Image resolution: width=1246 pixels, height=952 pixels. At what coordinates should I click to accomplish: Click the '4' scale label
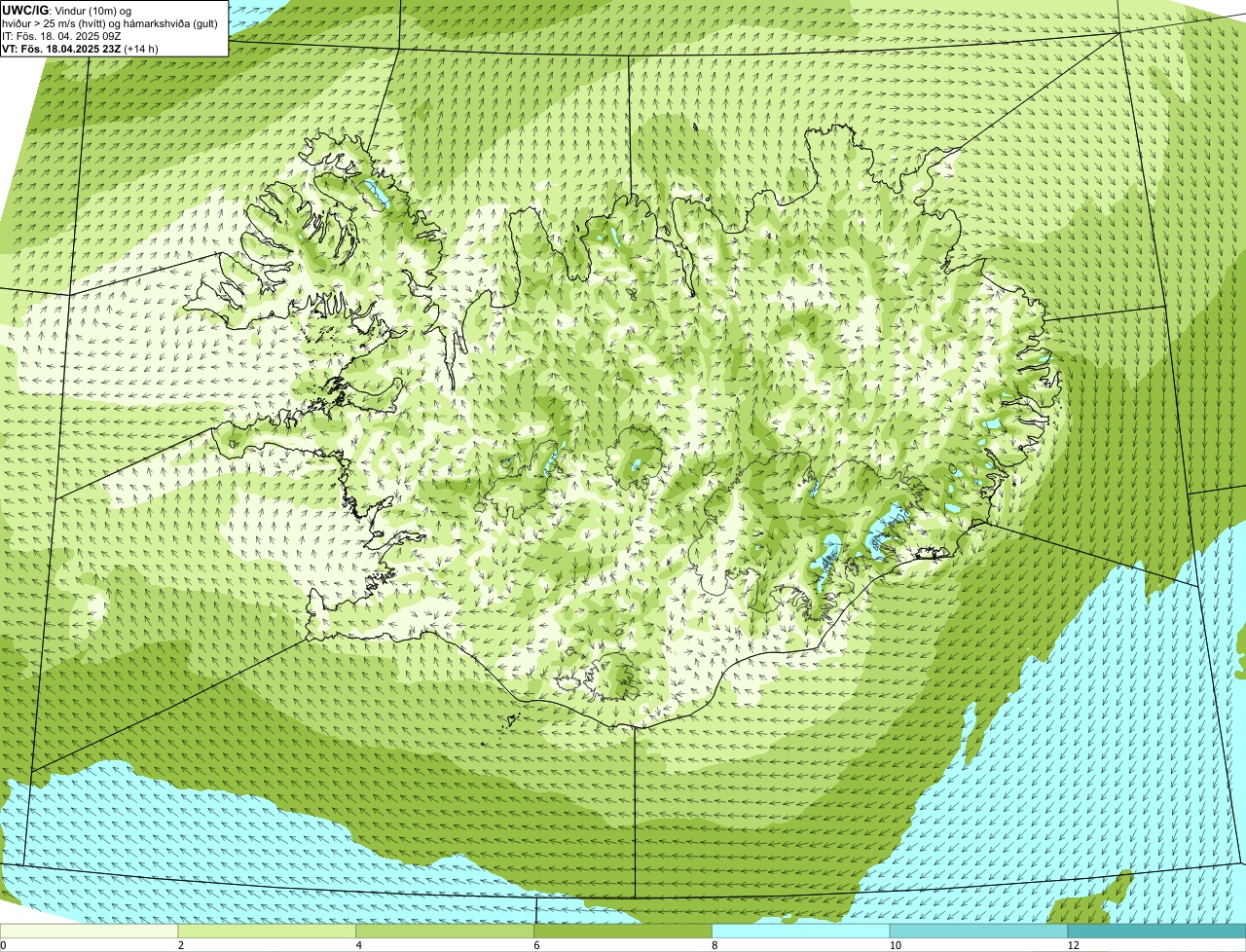point(358,945)
